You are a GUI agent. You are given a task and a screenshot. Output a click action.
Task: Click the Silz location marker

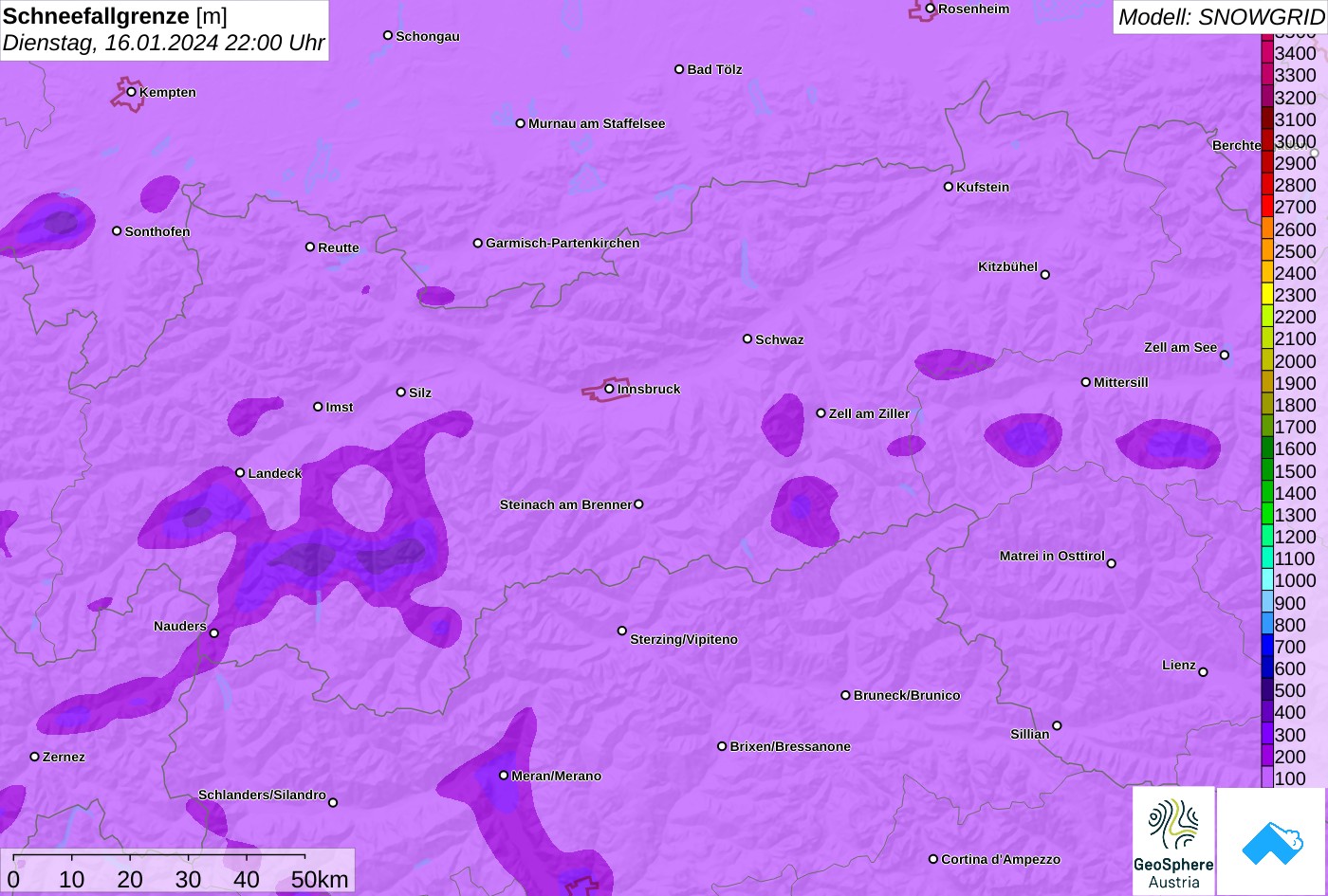point(401,392)
